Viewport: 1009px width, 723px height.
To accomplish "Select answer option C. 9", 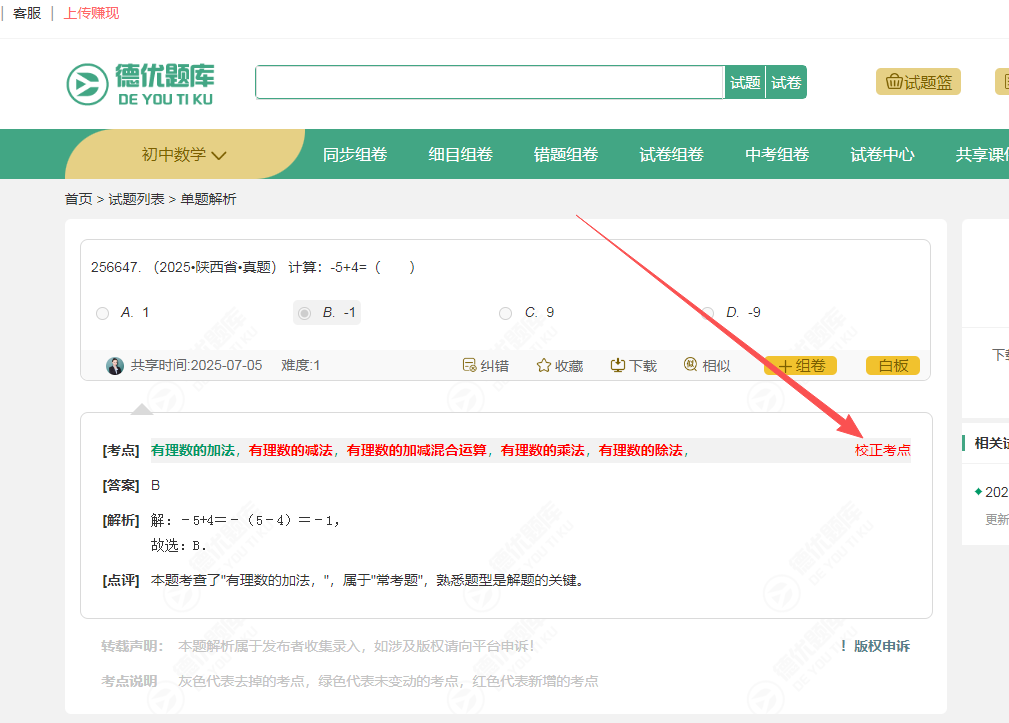I will pos(505,313).
